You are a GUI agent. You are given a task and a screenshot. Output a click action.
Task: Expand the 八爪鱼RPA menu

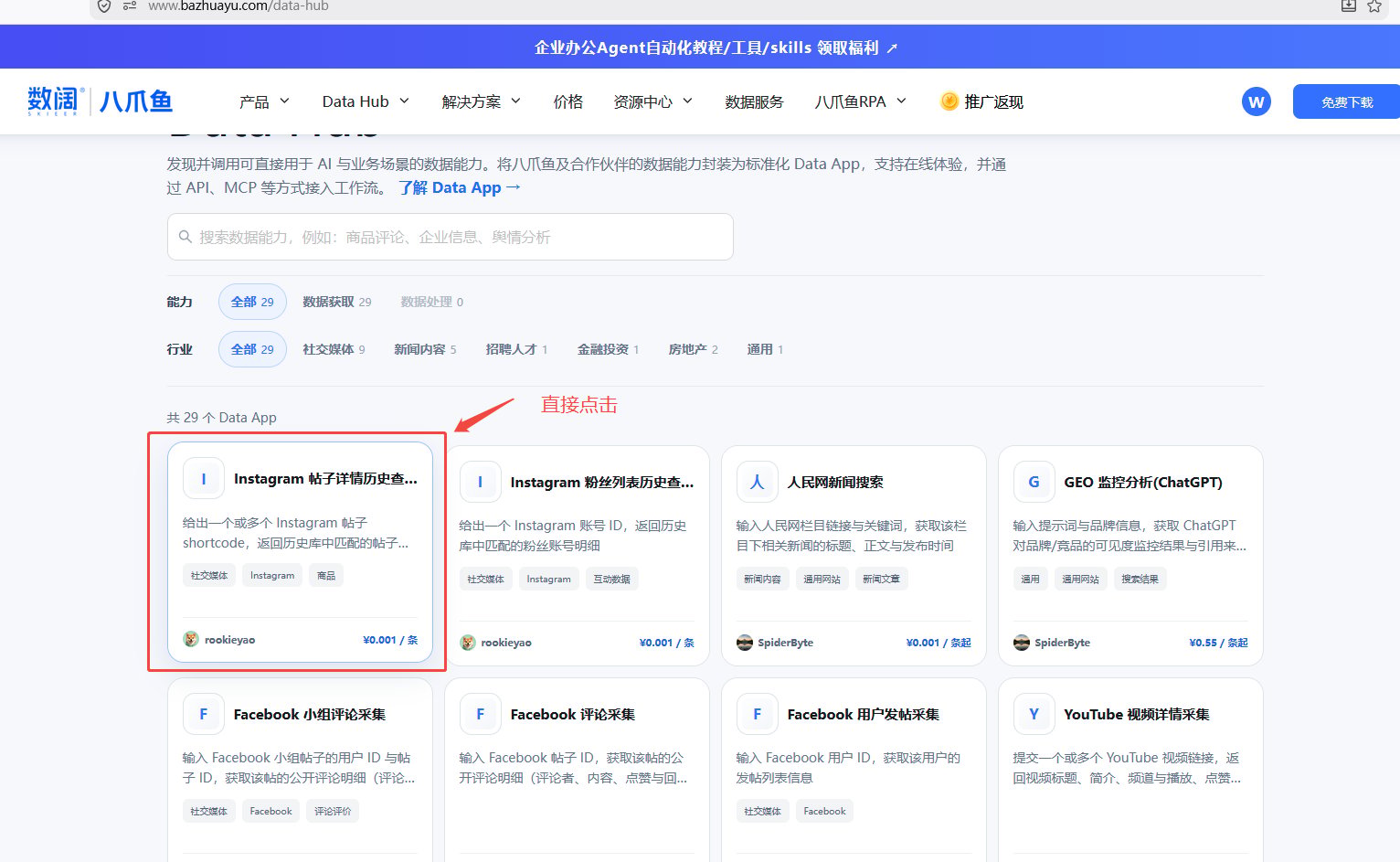pyautogui.click(x=860, y=101)
